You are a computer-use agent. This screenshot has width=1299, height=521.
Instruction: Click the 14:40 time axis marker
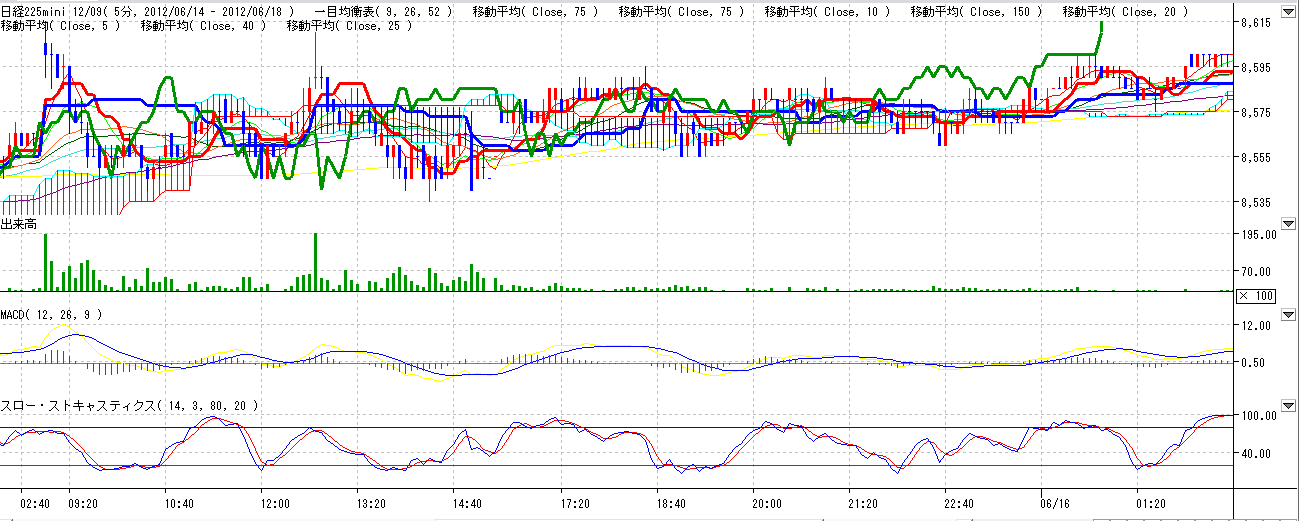point(467,504)
